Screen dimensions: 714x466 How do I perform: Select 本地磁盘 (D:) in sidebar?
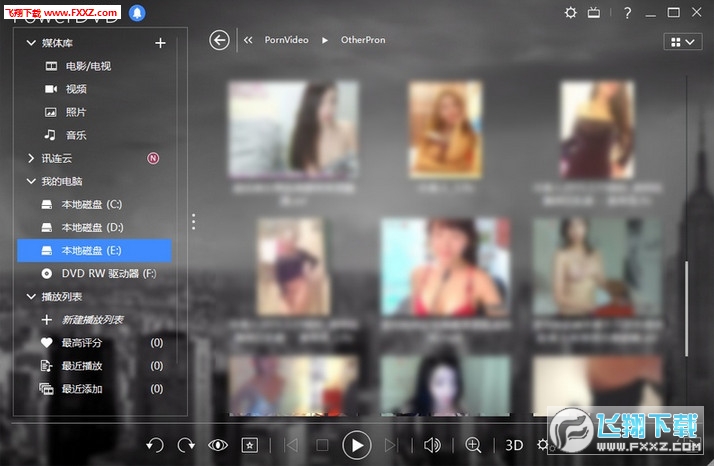point(92,227)
